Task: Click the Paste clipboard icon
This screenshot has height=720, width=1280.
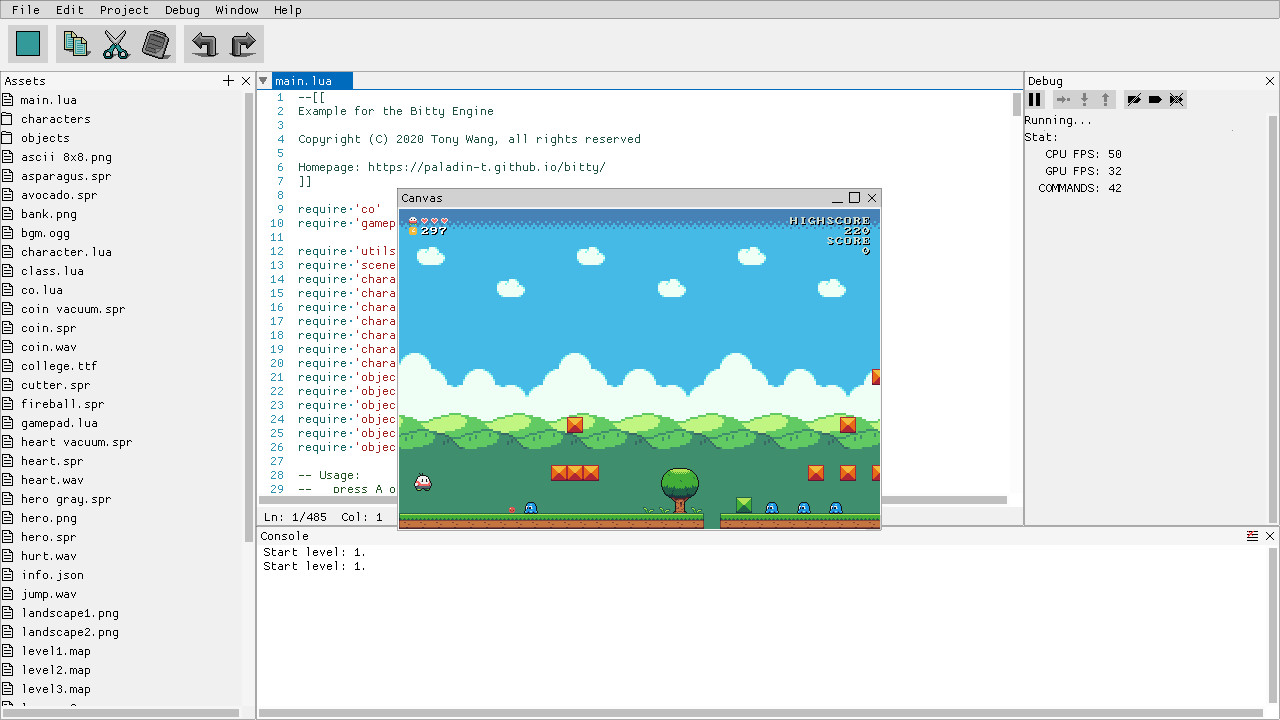Action: 156,43
